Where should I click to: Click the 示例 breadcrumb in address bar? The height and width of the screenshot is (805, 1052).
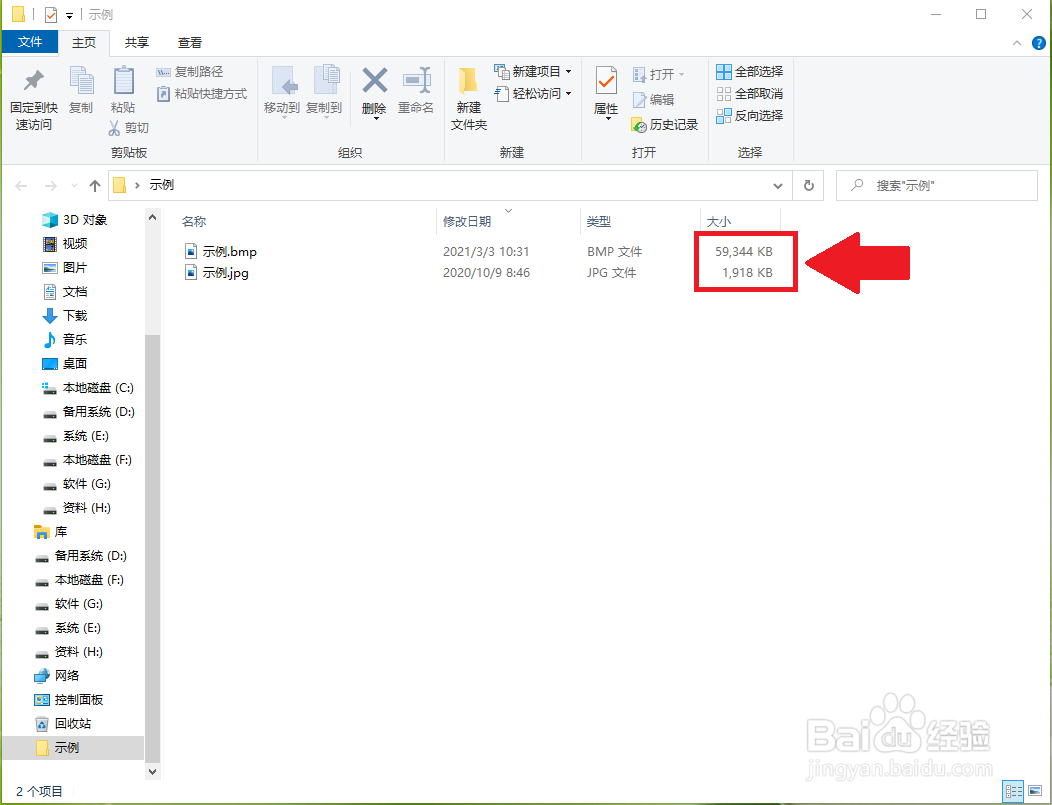162,185
